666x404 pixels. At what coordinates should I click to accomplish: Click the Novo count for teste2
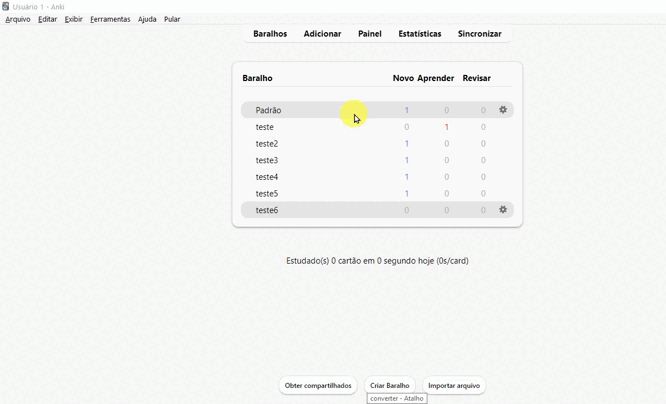[x=406, y=144]
